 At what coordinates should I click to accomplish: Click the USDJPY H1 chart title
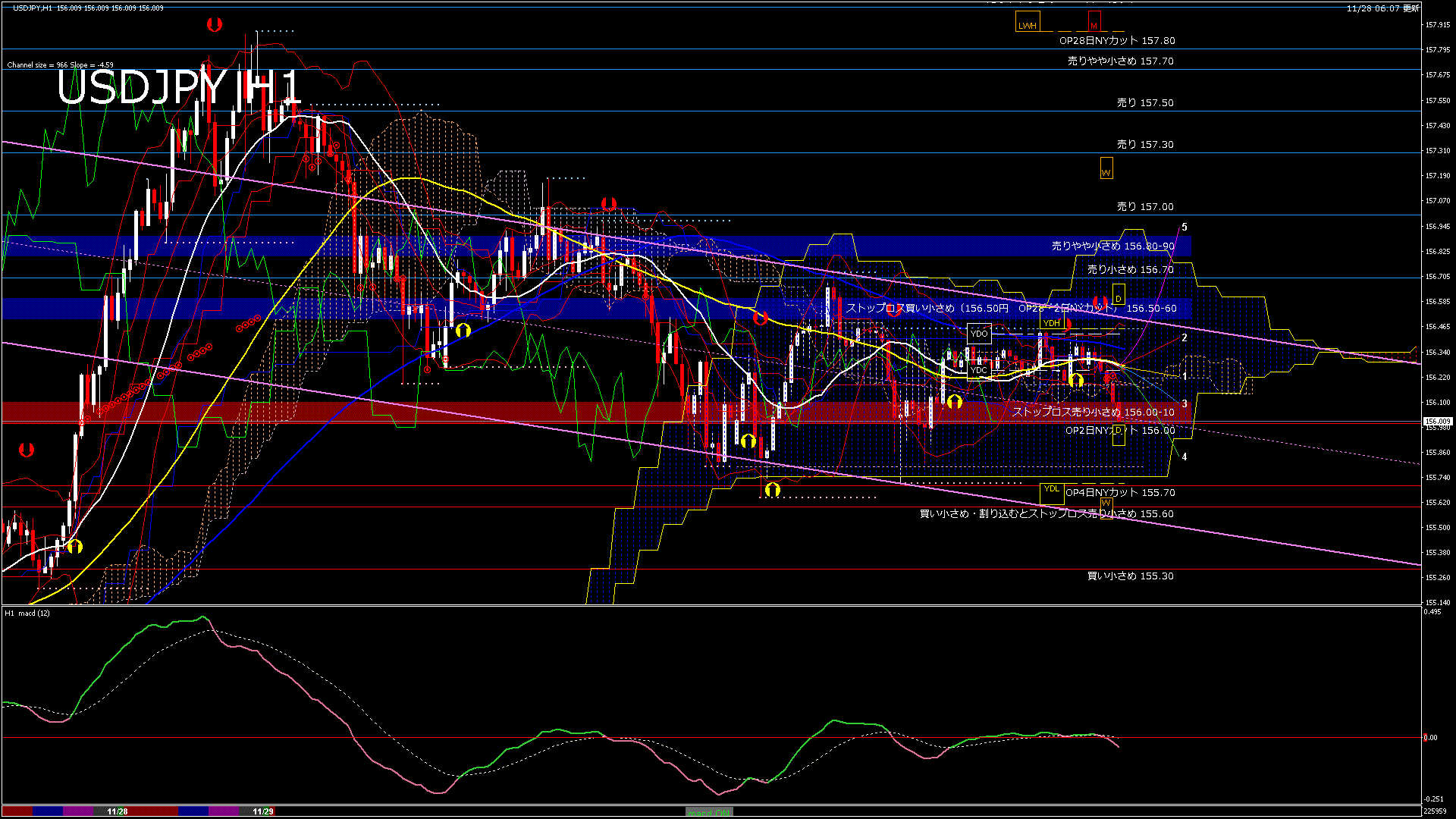[x=179, y=87]
